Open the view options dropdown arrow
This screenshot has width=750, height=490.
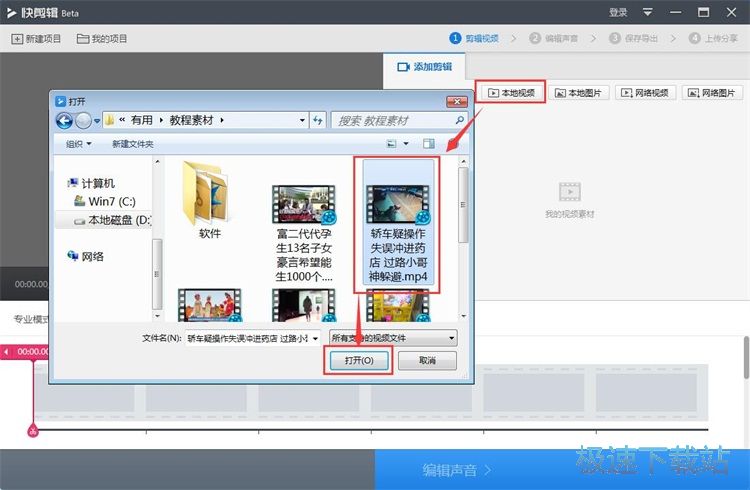[x=406, y=144]
